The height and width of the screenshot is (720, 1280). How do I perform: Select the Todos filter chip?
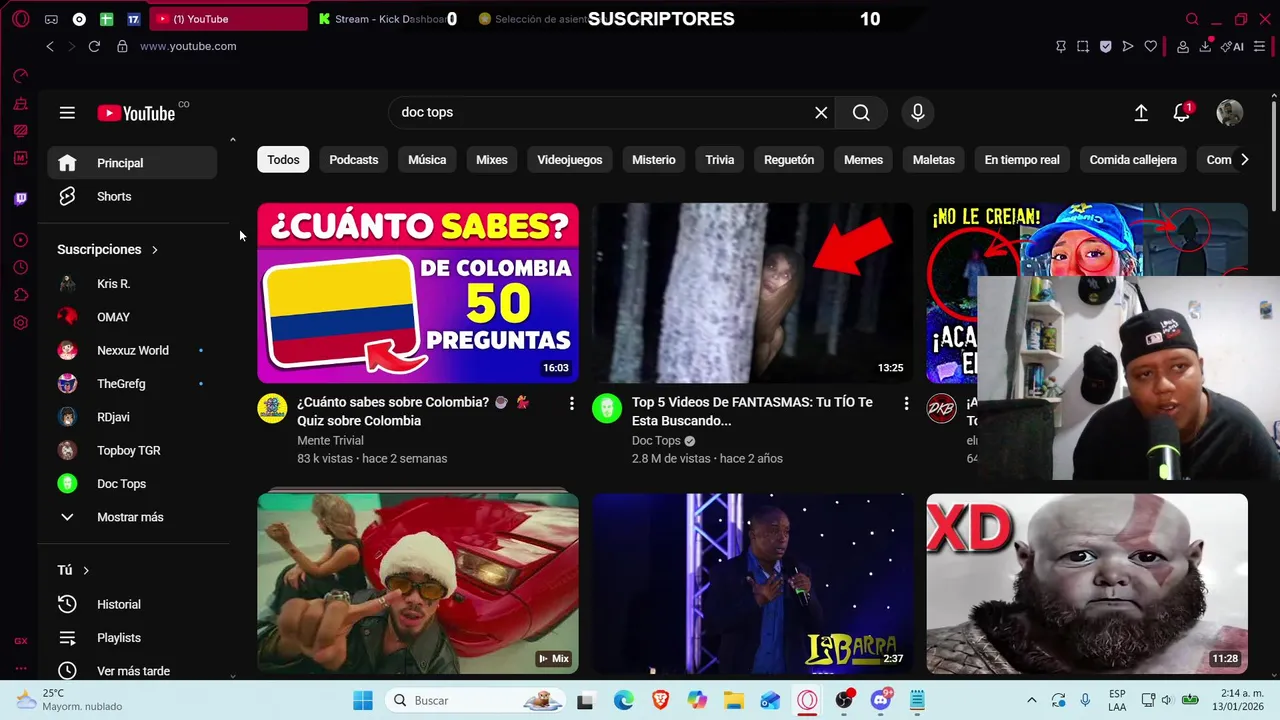point(283,160)
